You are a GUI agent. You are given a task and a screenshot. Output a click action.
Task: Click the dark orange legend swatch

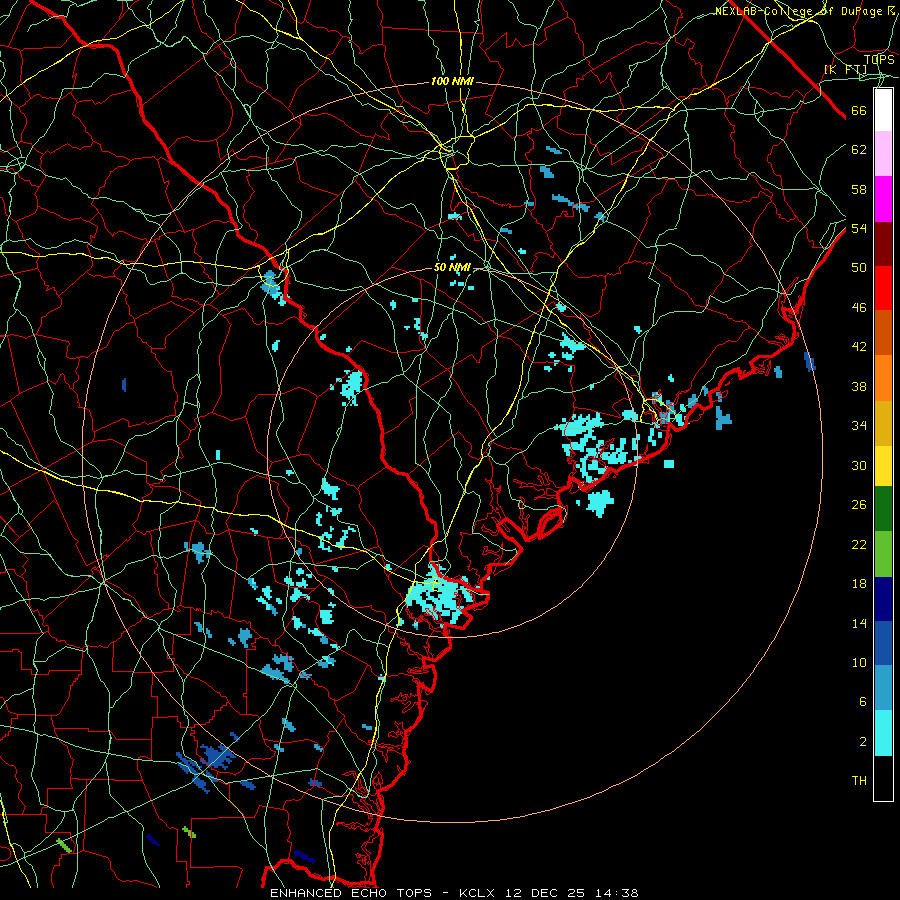[x=883, y=333]
